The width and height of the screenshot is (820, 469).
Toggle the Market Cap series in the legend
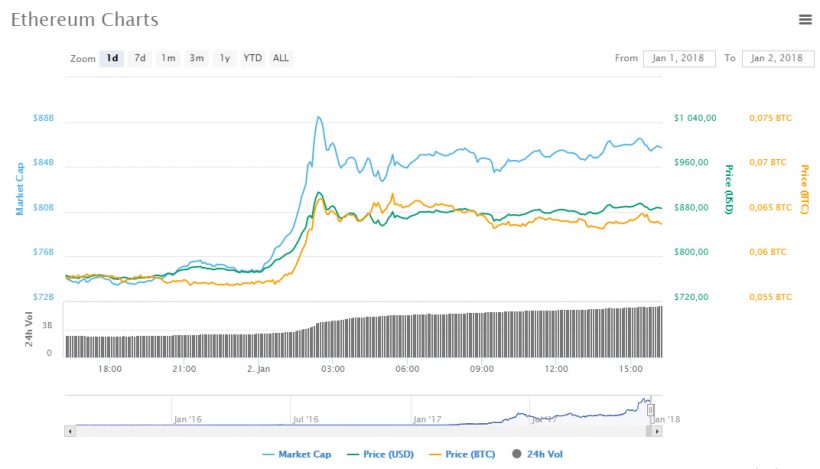click(296, 454)
